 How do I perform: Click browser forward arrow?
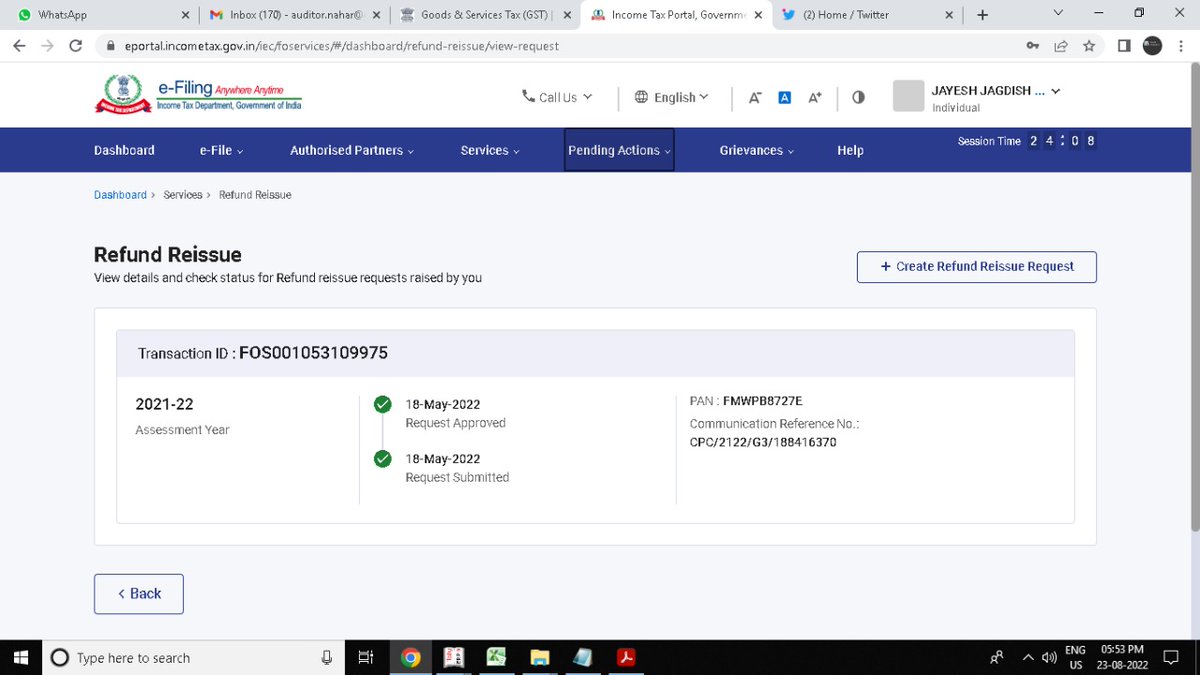pos(47,46)
